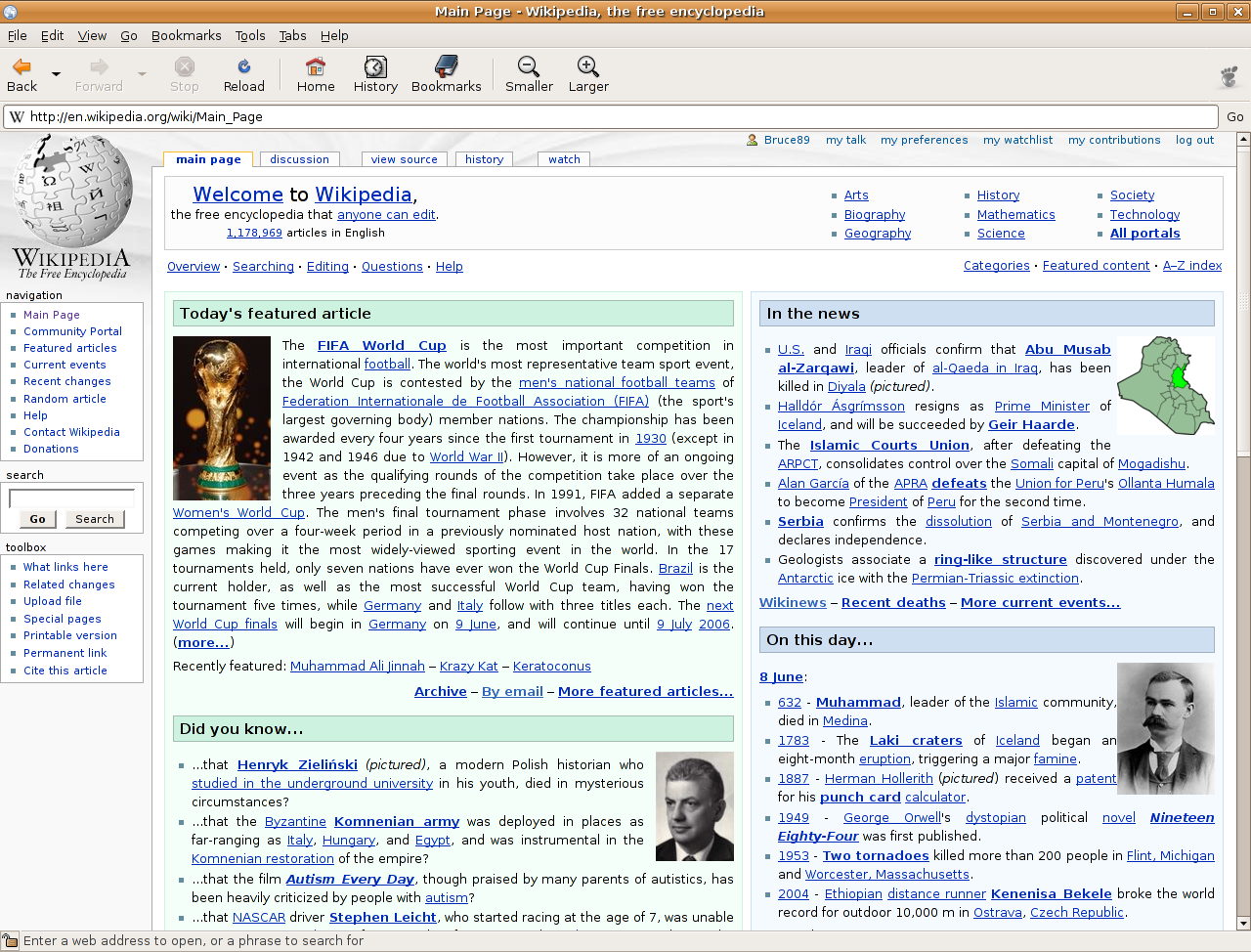Open the All portals link
Viewport: 1251px width, 952px height.
1145,233
